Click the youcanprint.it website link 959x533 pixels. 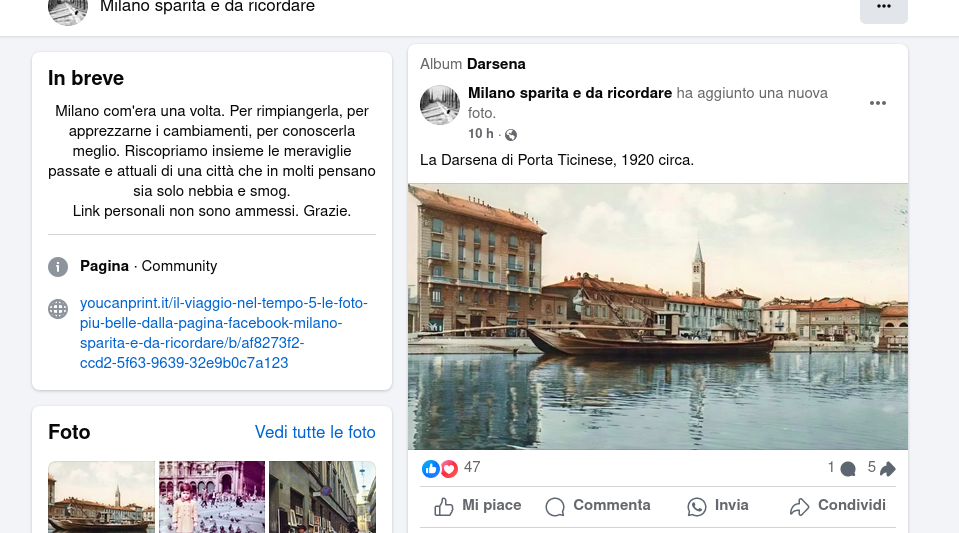212,333
